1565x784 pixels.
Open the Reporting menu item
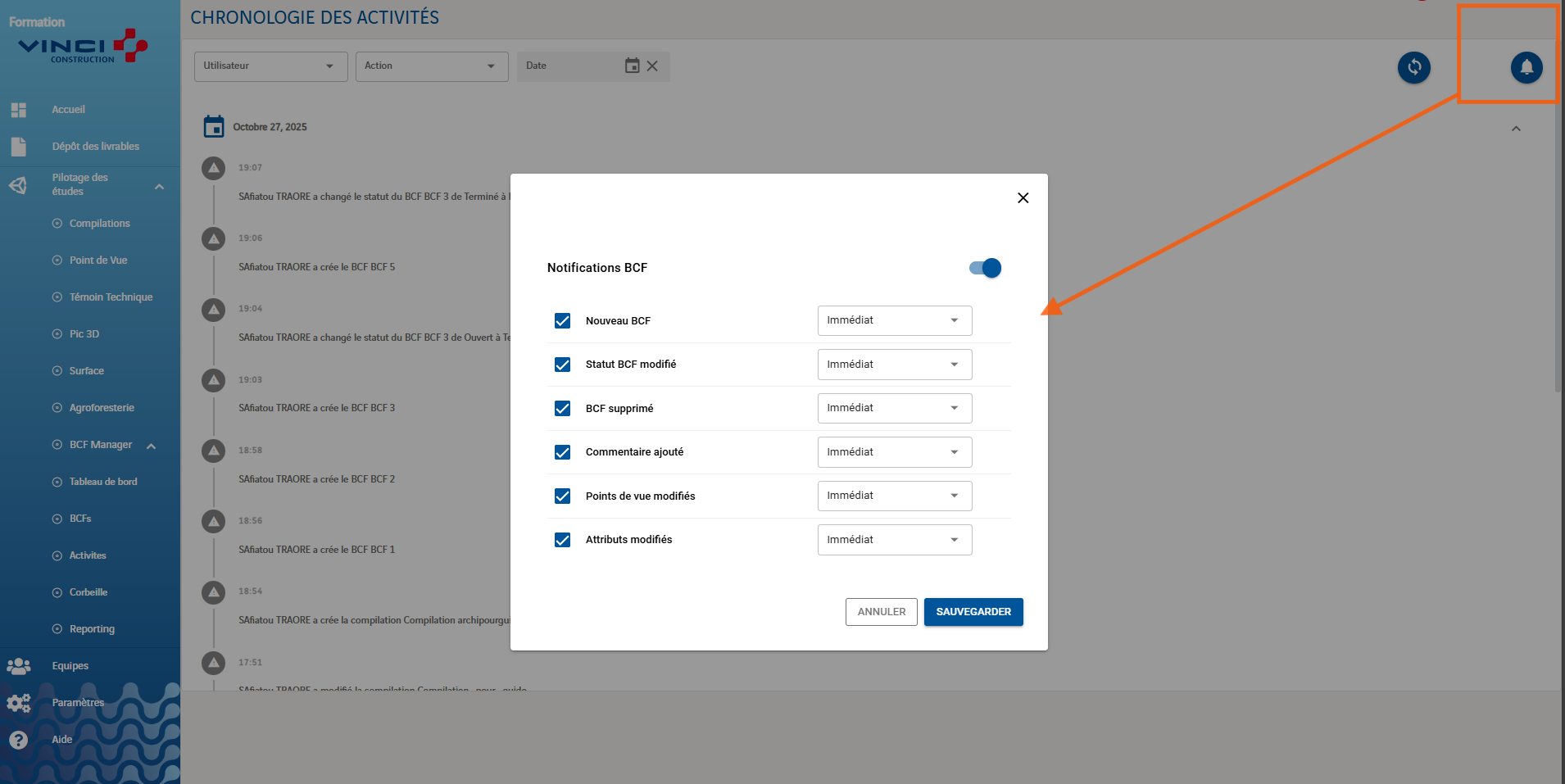click(92, 629)
